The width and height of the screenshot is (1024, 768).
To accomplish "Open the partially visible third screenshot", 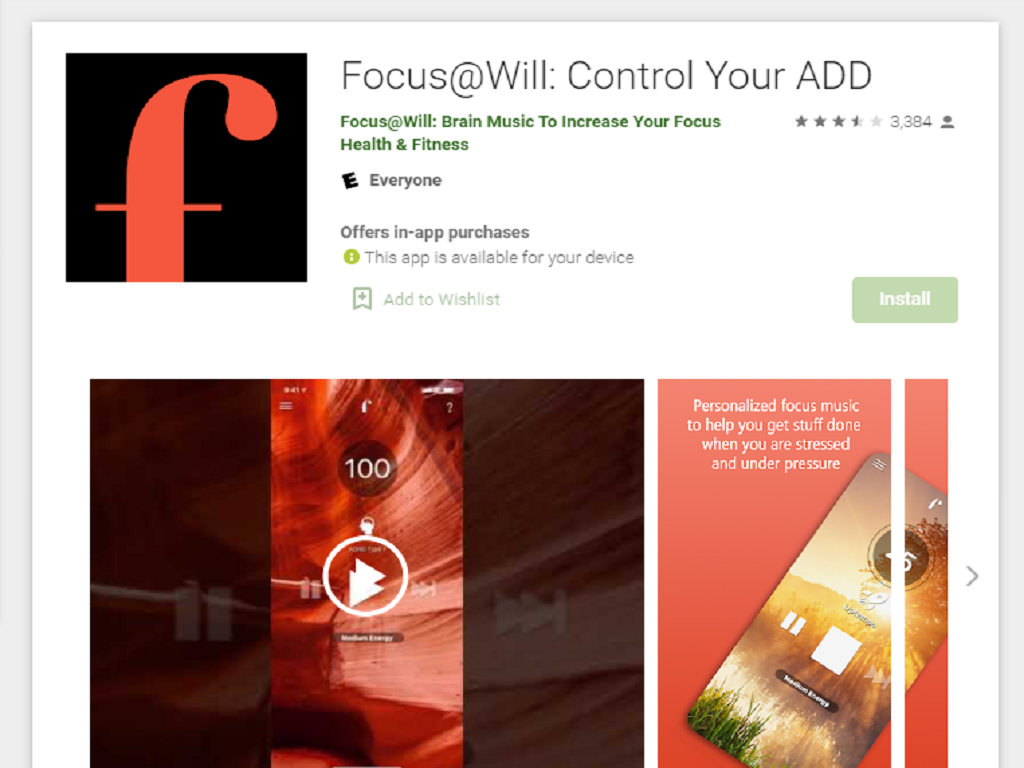I will 926,573.
